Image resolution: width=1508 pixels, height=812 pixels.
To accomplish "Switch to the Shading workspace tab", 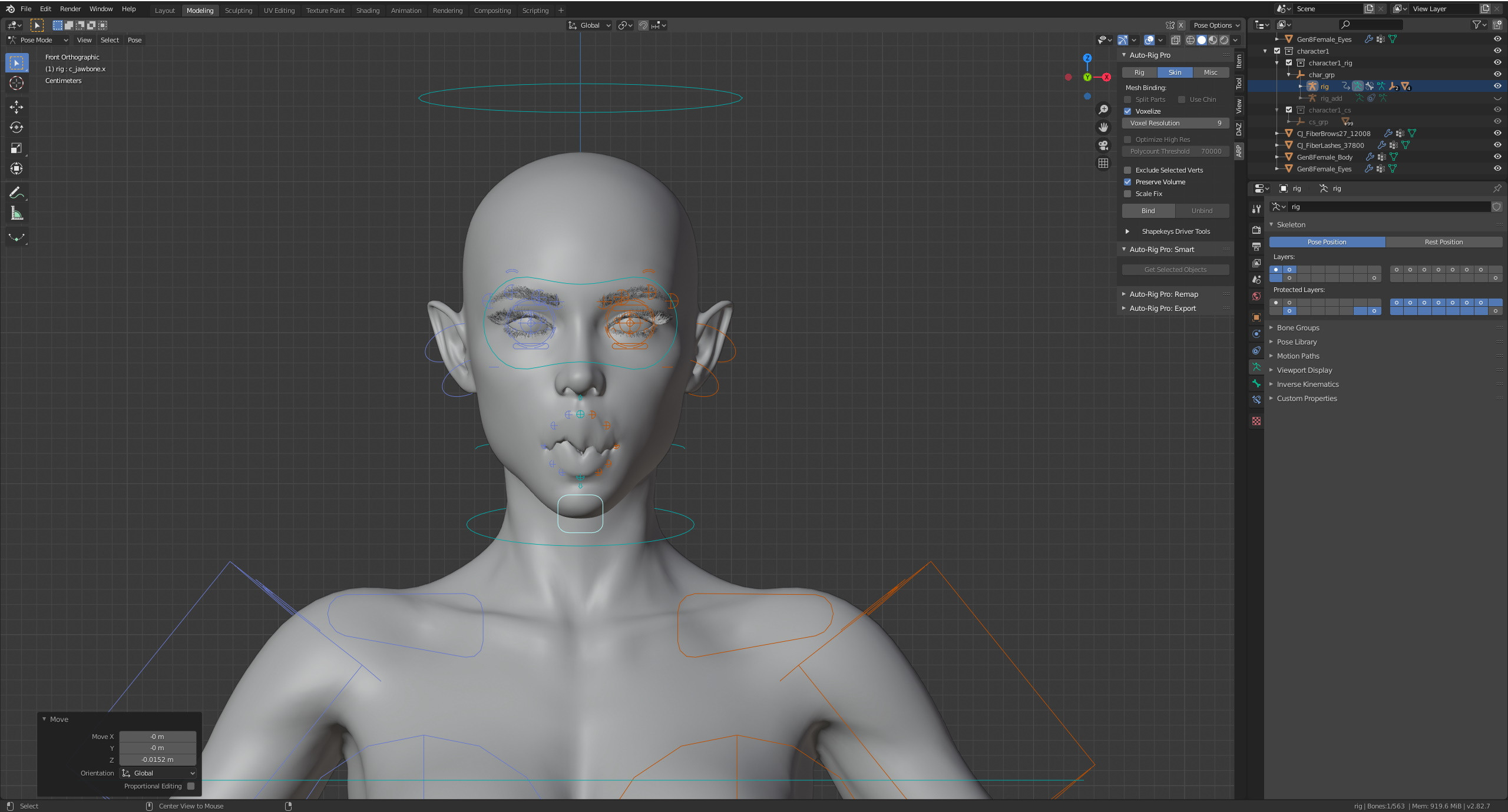I will pos(368,10).
